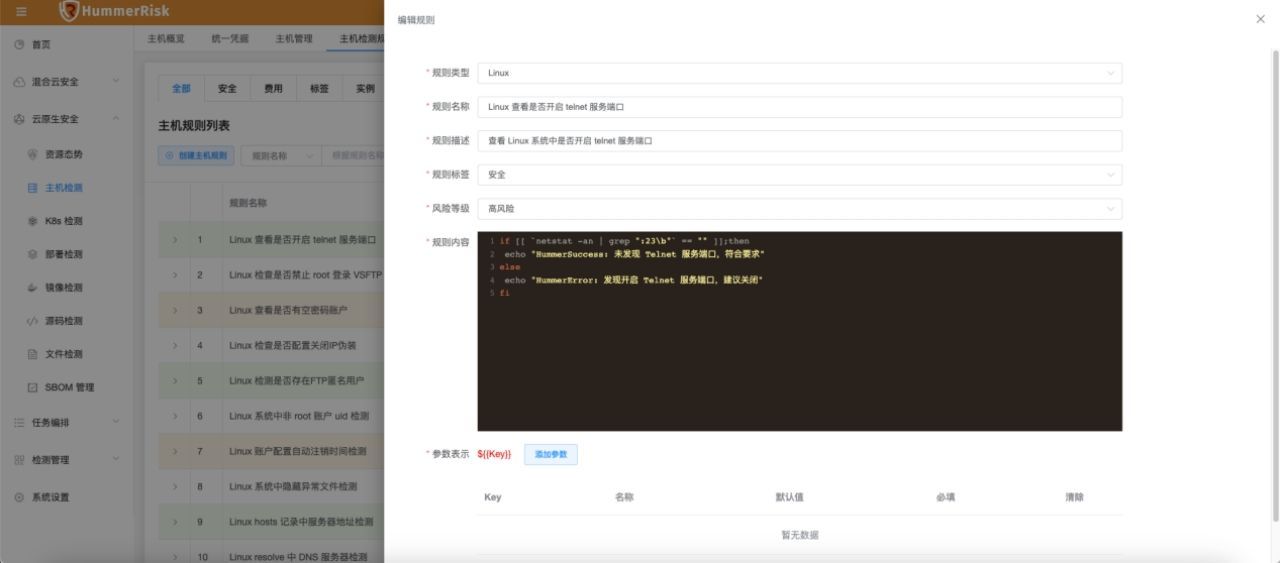
Task: Open 文件检测 sidebar item
Action: pyautogui.click(x=62, y=354)
